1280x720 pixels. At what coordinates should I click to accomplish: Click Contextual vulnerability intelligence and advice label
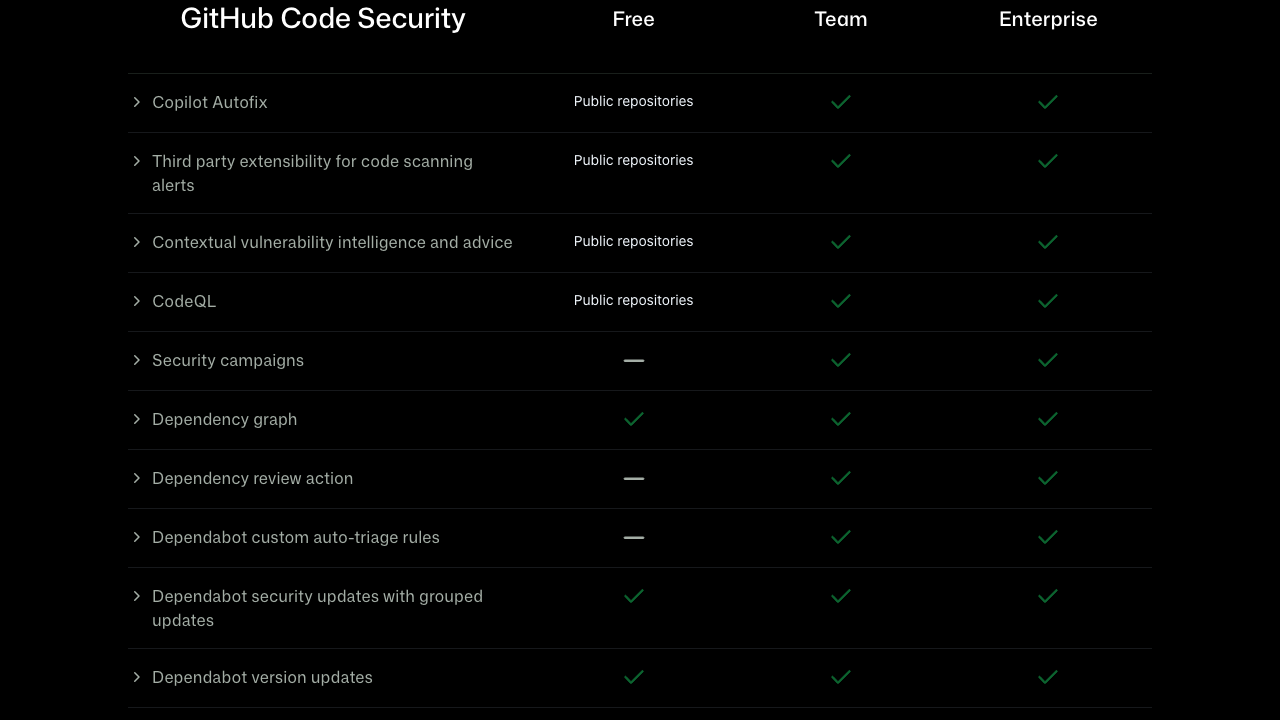[332, 242]
